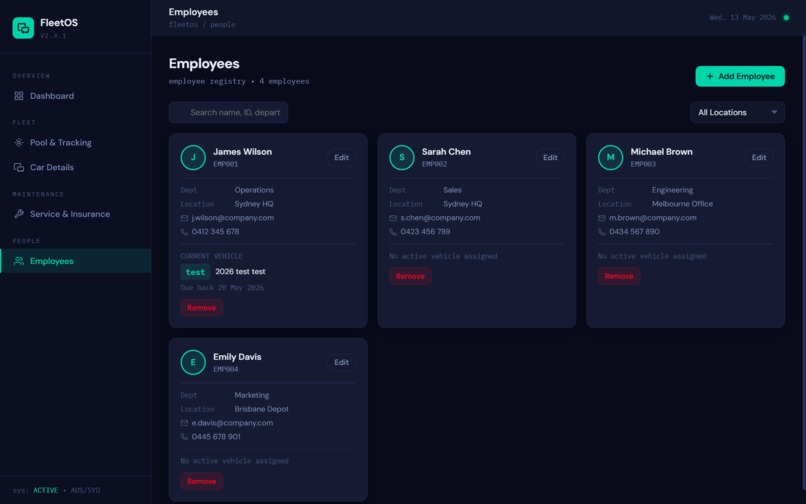Click 'Brisbane Depot' location value
806x504 pixels.
(262, 409)
